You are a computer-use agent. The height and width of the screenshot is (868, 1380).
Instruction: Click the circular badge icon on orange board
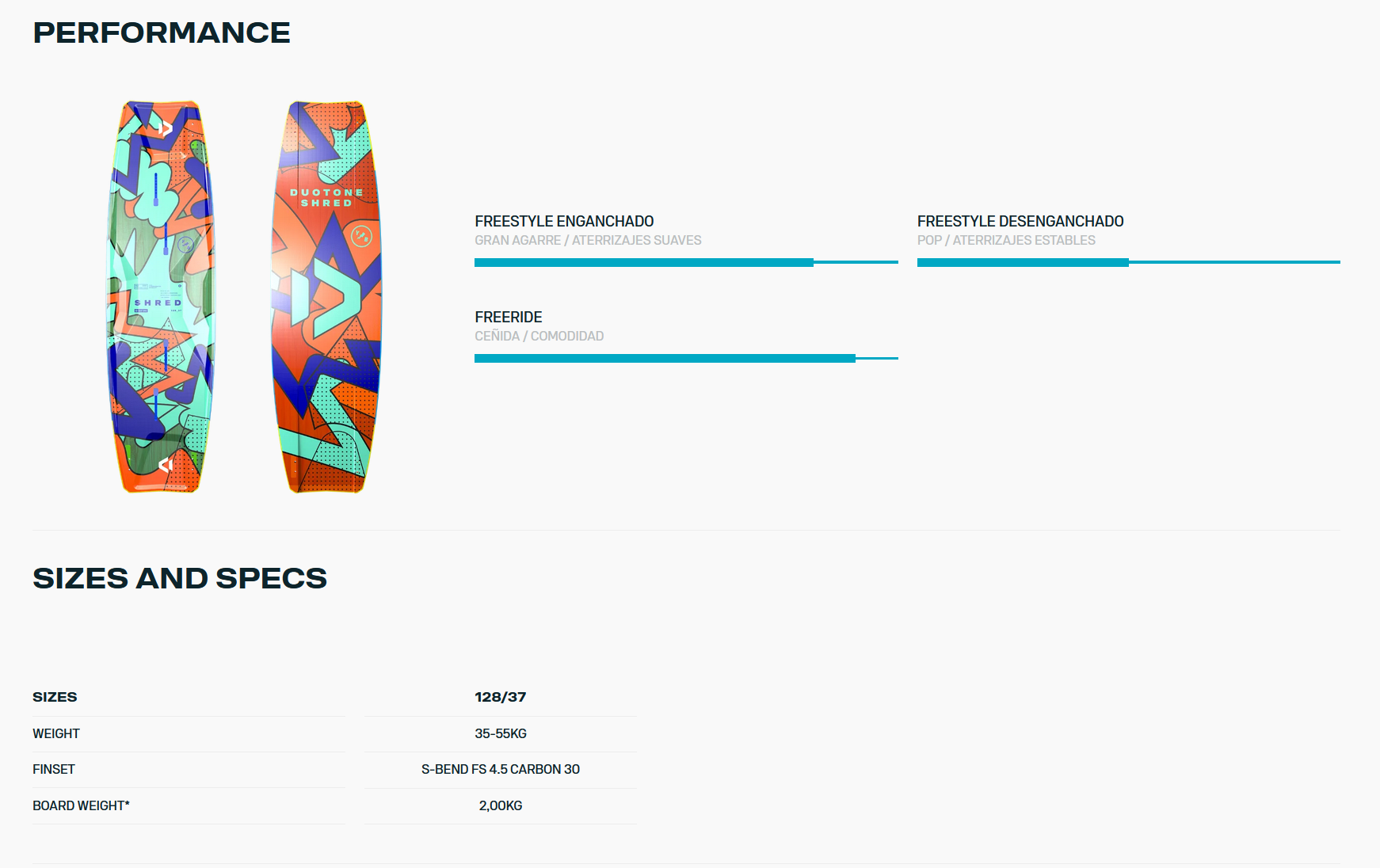click(361, 236)
